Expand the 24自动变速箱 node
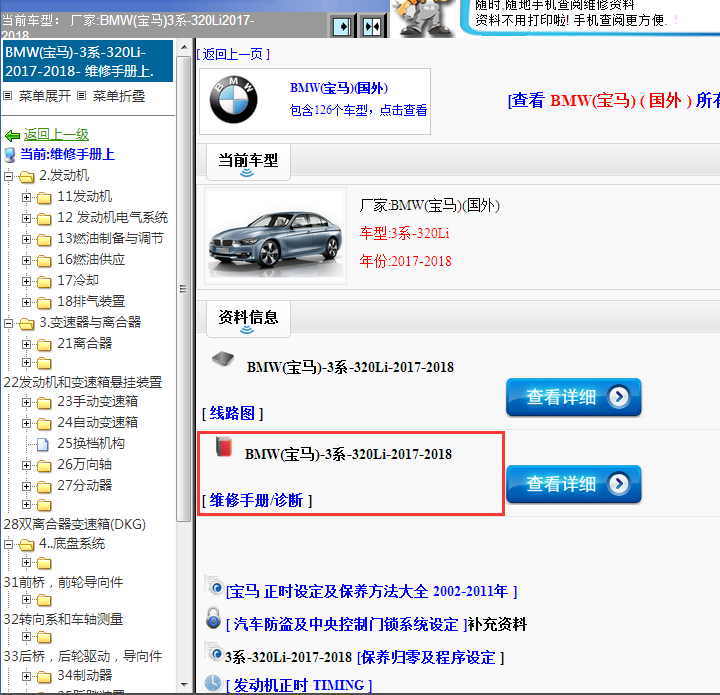720x695 pixels. [x=26, y=424]
